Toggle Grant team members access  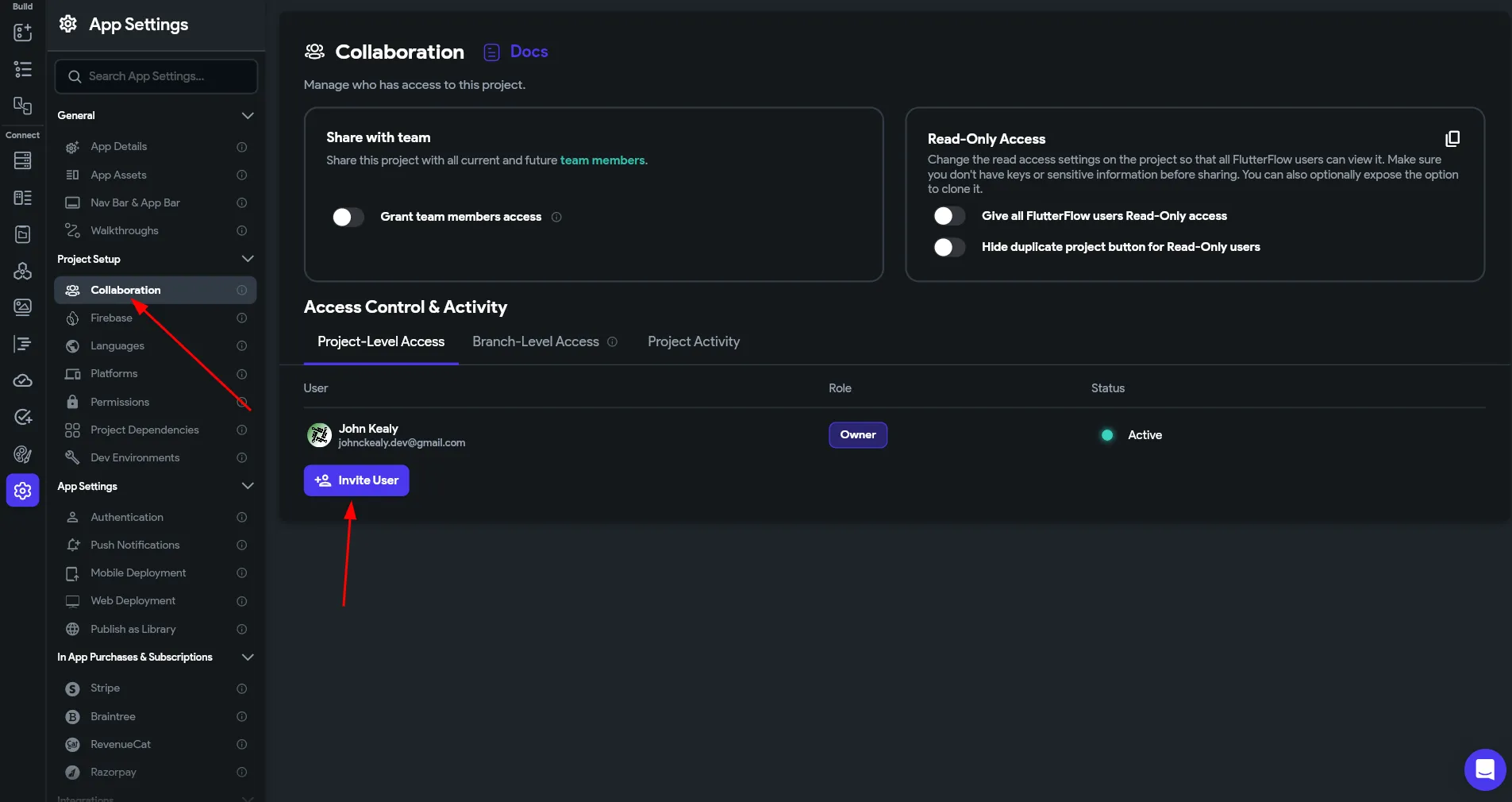pos(348,217)
